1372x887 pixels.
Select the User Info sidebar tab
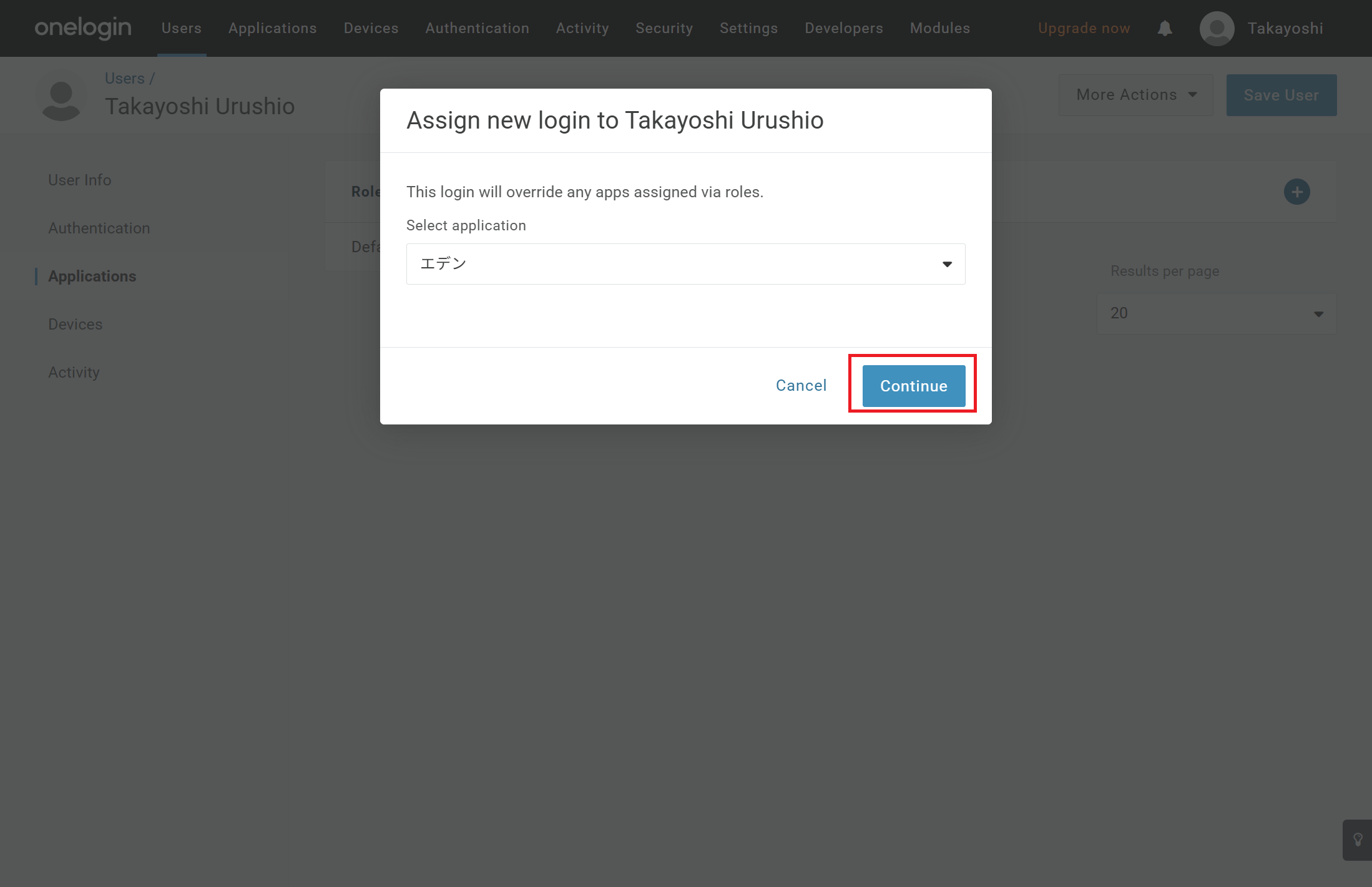80,180
